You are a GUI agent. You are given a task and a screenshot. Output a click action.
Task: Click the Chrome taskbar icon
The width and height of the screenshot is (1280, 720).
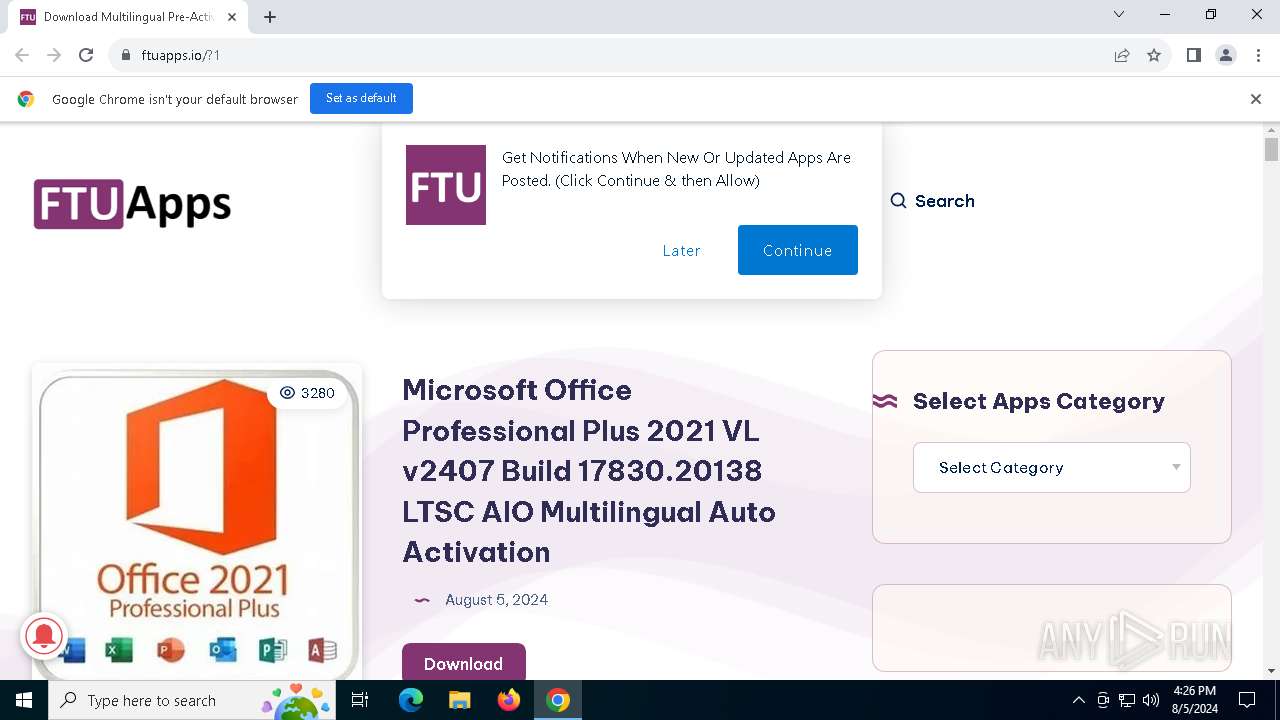(558, 700)
